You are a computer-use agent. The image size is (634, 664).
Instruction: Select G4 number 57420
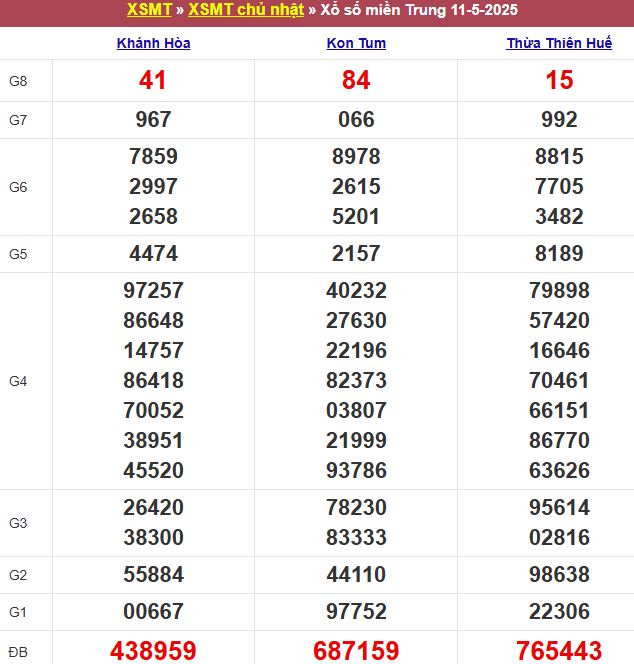[559, 320]
